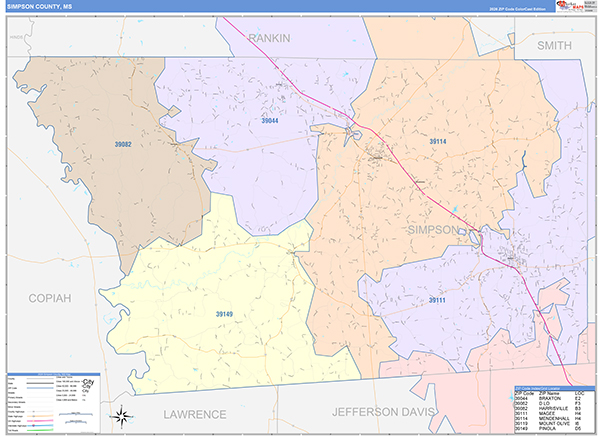Viewport: 600px width, 436px height.
Task: Click the ZIP Code Index table header bar
Action: (x=555, y=388)
